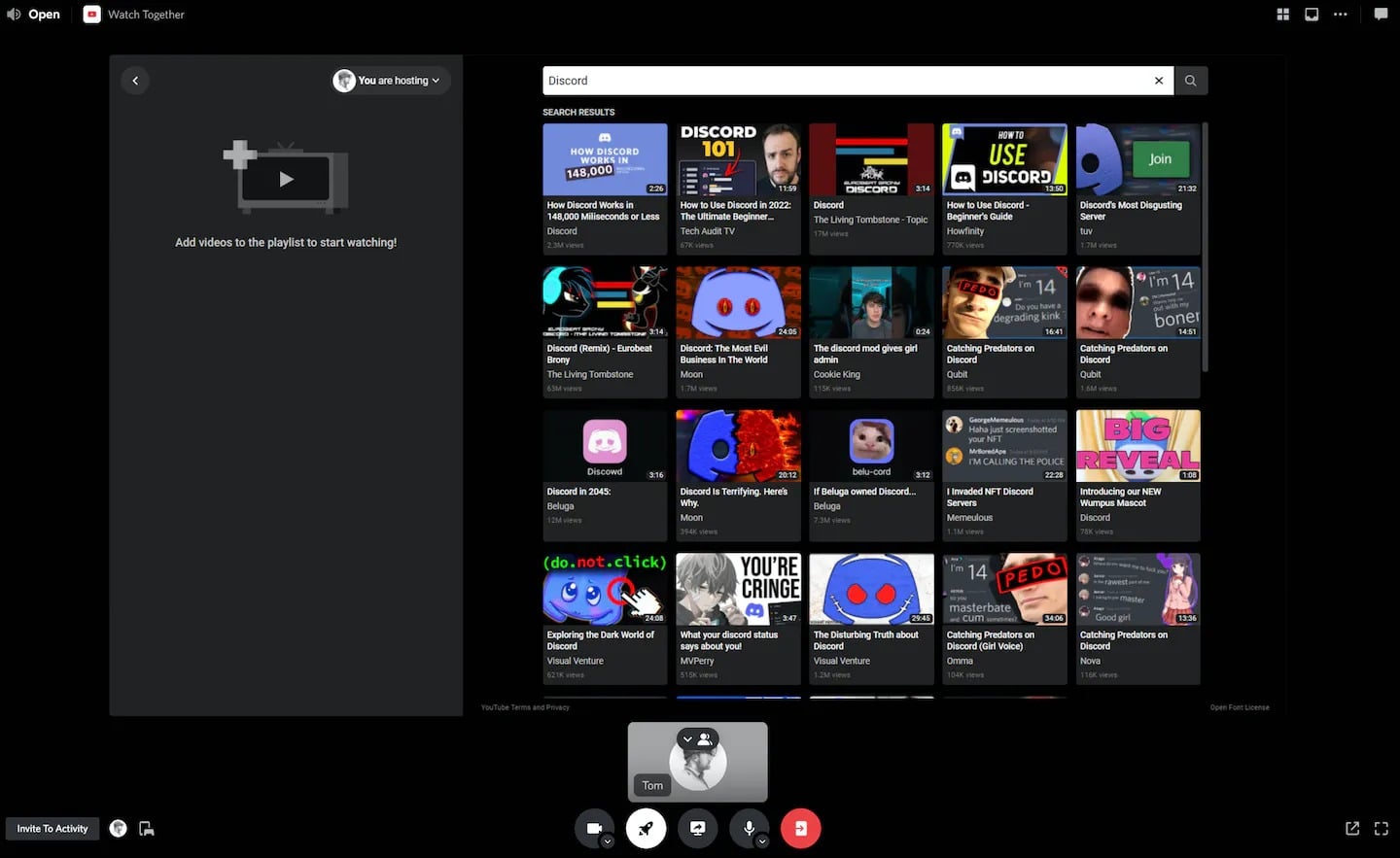Click the red leave call button
This screenshot has height=858, width=1400.
click(800, 828)
